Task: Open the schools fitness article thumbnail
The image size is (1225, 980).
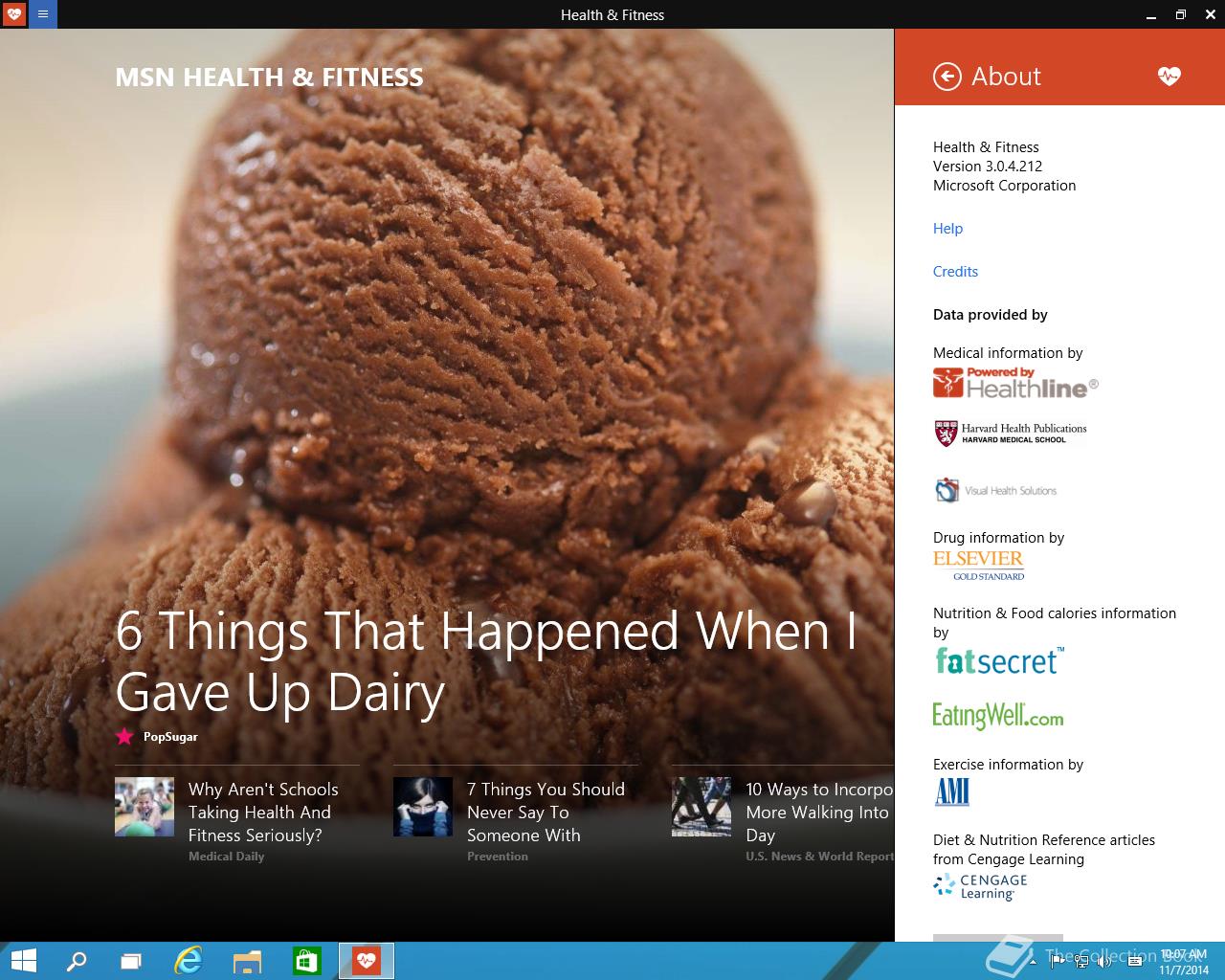Action: 145,807
